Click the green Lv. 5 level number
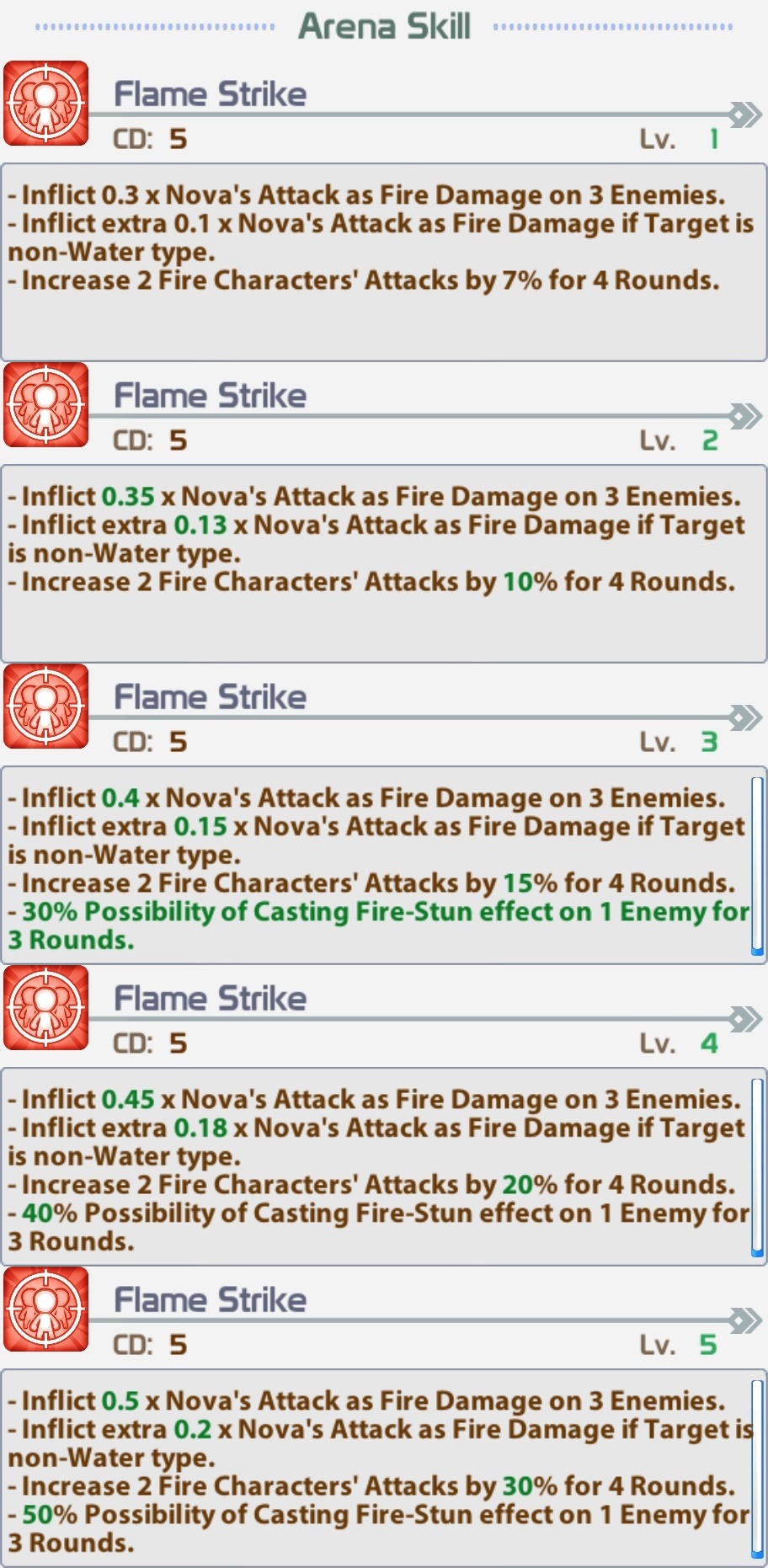Screen dimensions: 768x1568 point(708,1345)
